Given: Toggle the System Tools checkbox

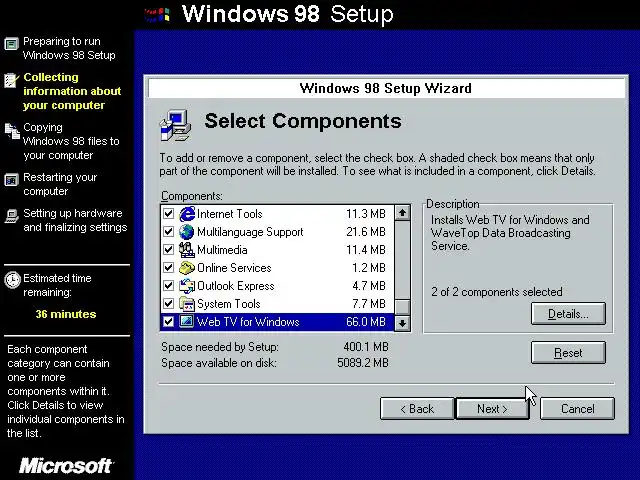Looking at the screenshot, I should click(168, 304).
